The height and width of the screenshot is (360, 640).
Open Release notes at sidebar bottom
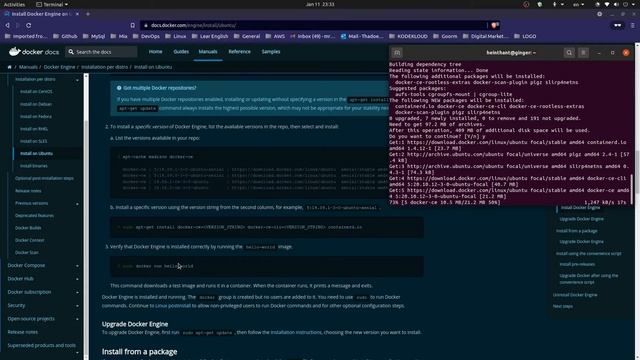click(x=22, y=332)
